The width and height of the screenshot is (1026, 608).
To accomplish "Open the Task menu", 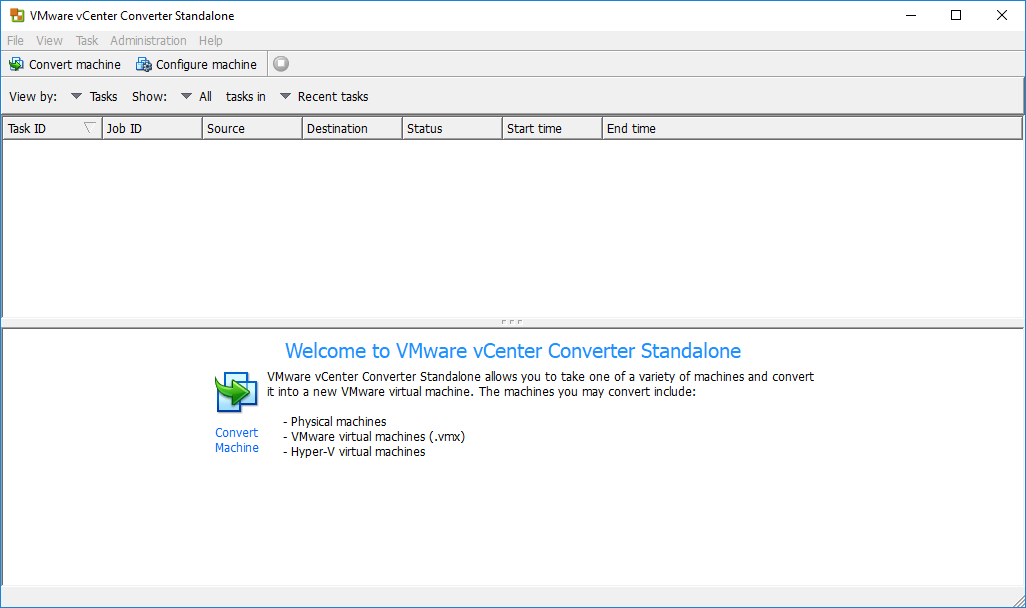I will click(x=86, y=41).
